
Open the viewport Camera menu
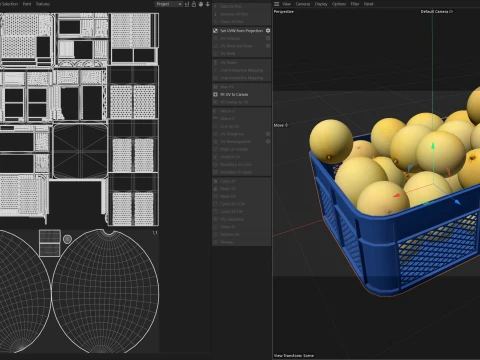point(303,4)
